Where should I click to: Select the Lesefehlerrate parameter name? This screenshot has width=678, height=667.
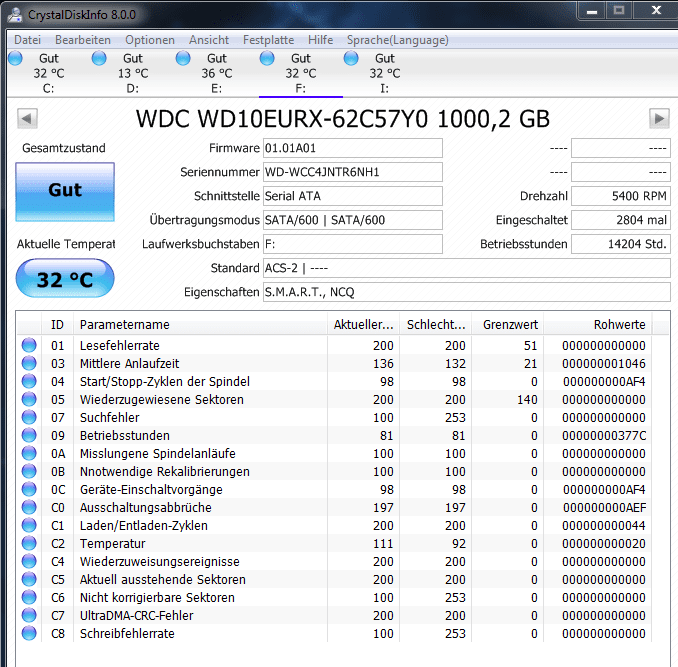pos(120,345)
